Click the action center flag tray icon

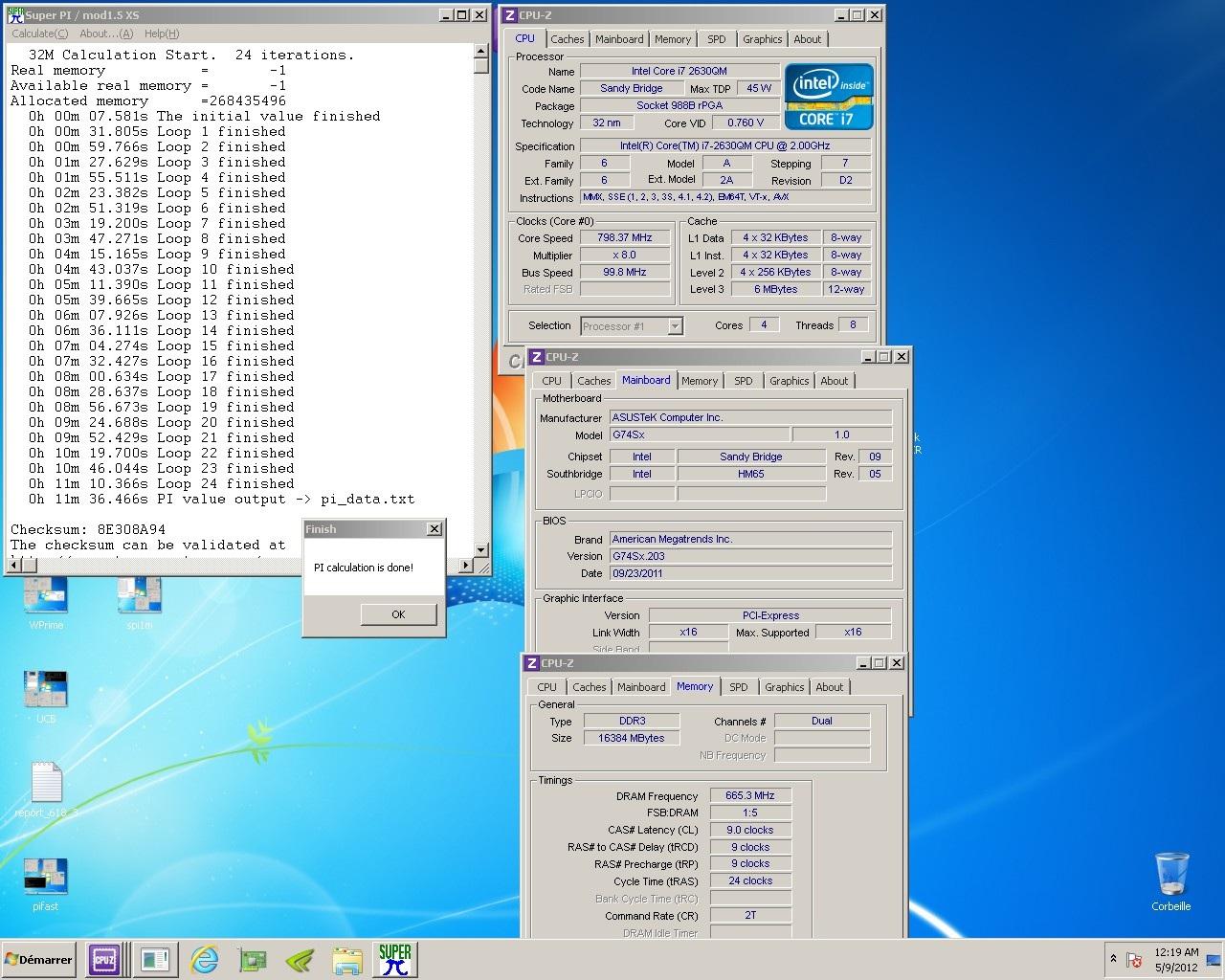1135,960
